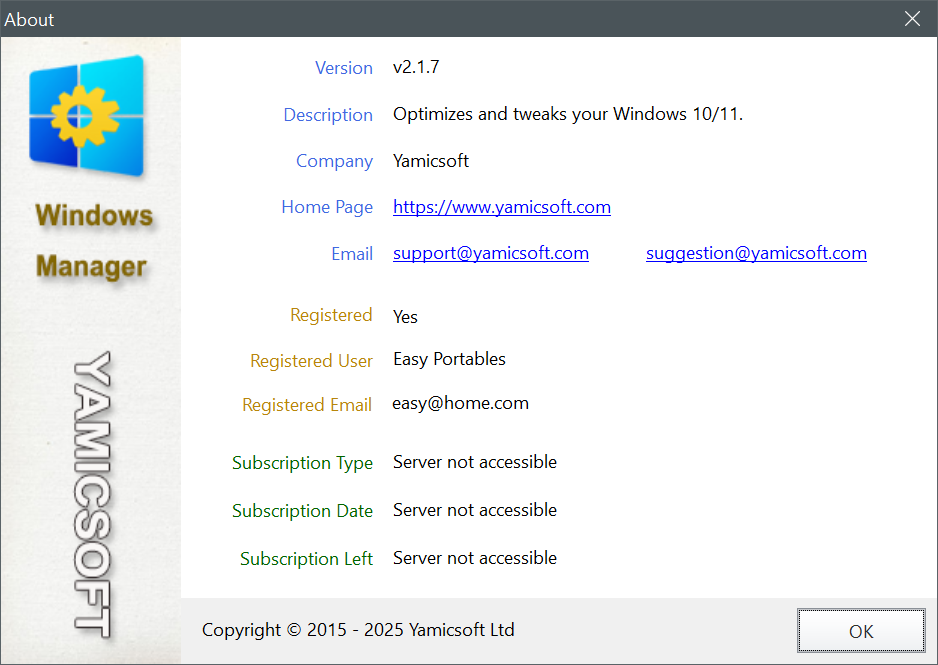Click the registered email easy@home.com

(x=460, y=403)
